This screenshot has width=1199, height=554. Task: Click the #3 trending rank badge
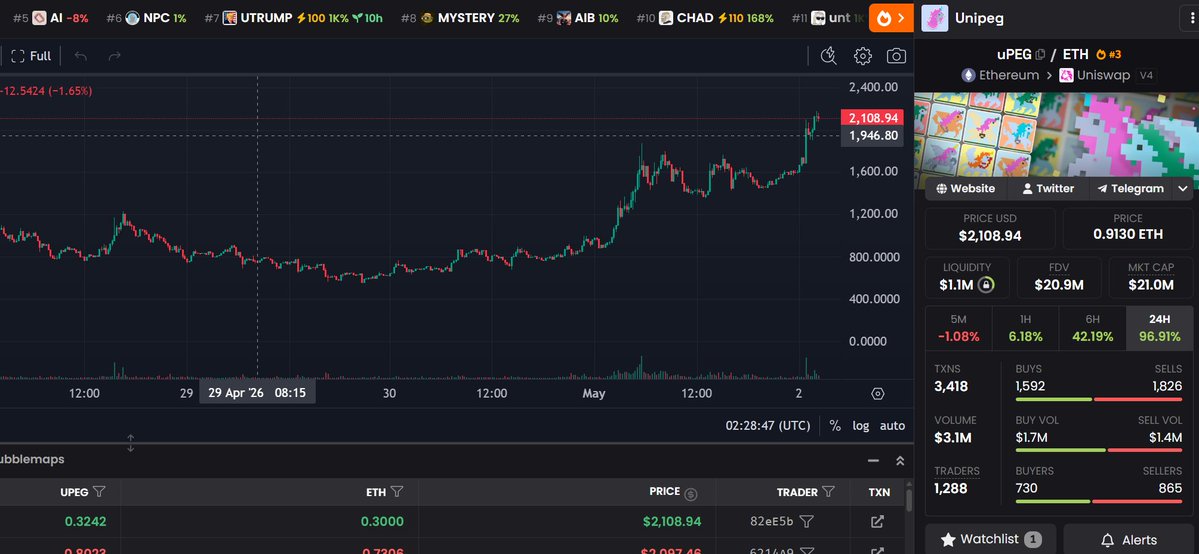pos(1109,54)
